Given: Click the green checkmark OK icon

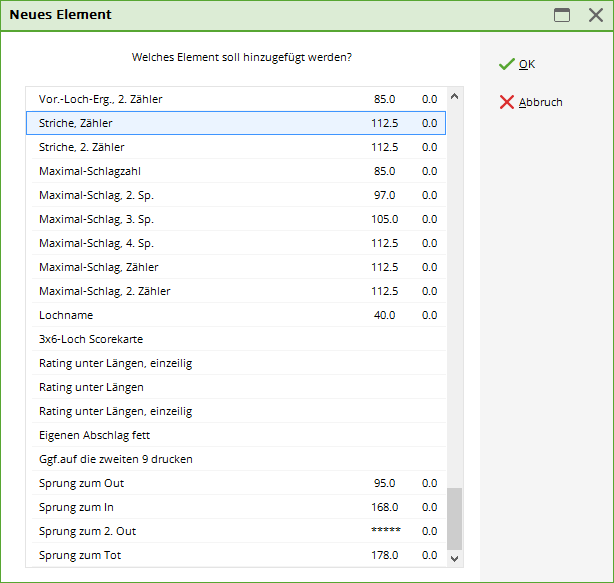Looking at the screenshot, I should pos(506,64).
